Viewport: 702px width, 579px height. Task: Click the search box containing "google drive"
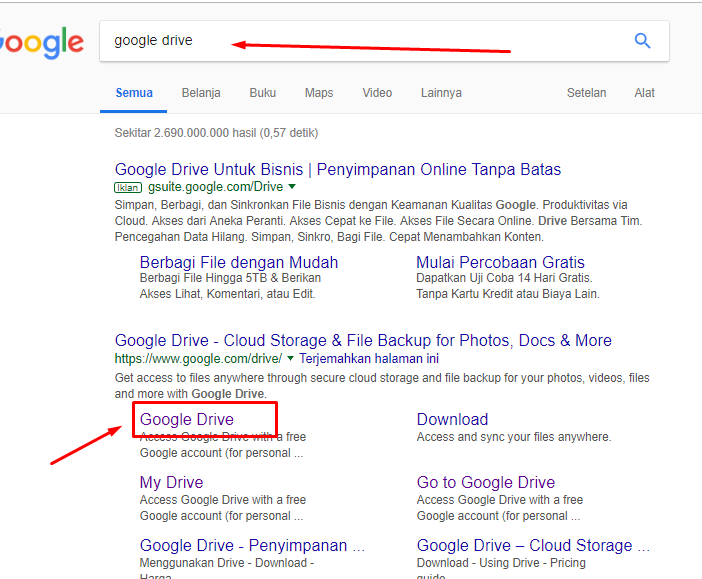(384, 41)
